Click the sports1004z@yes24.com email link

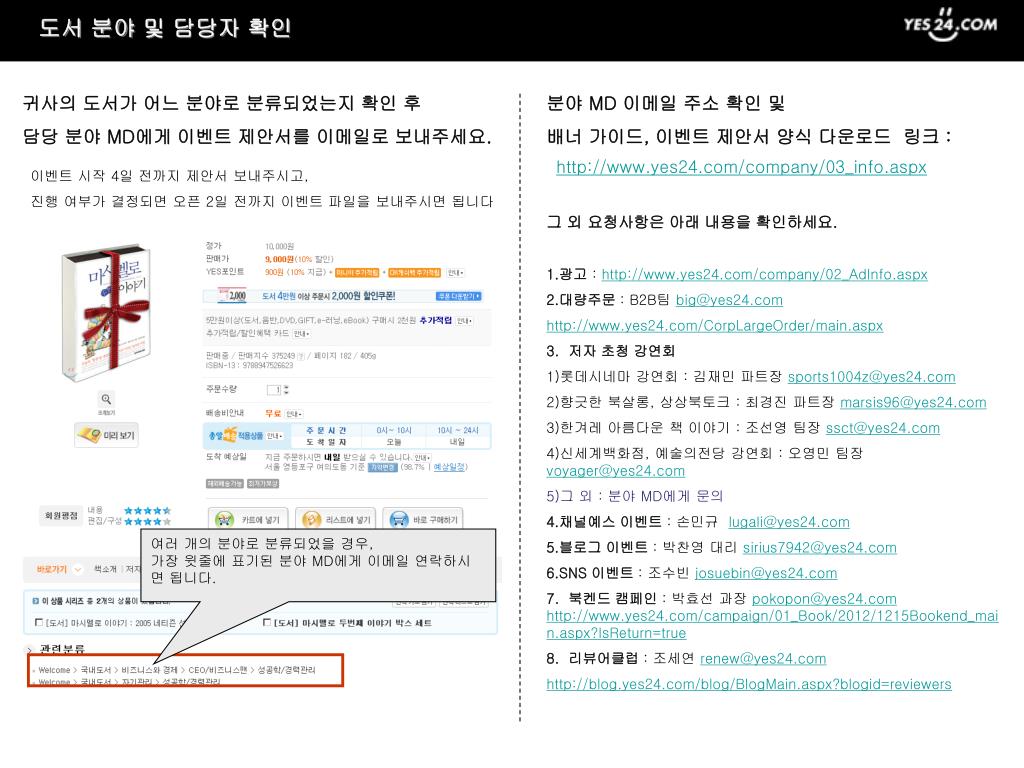tap(871, 377)
